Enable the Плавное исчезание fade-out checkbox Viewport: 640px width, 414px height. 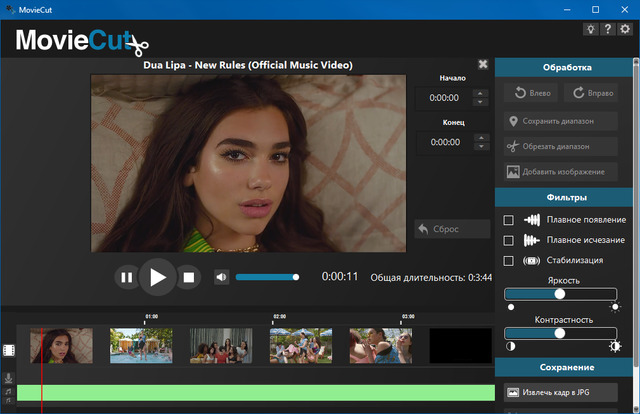(x=509, y=241)
